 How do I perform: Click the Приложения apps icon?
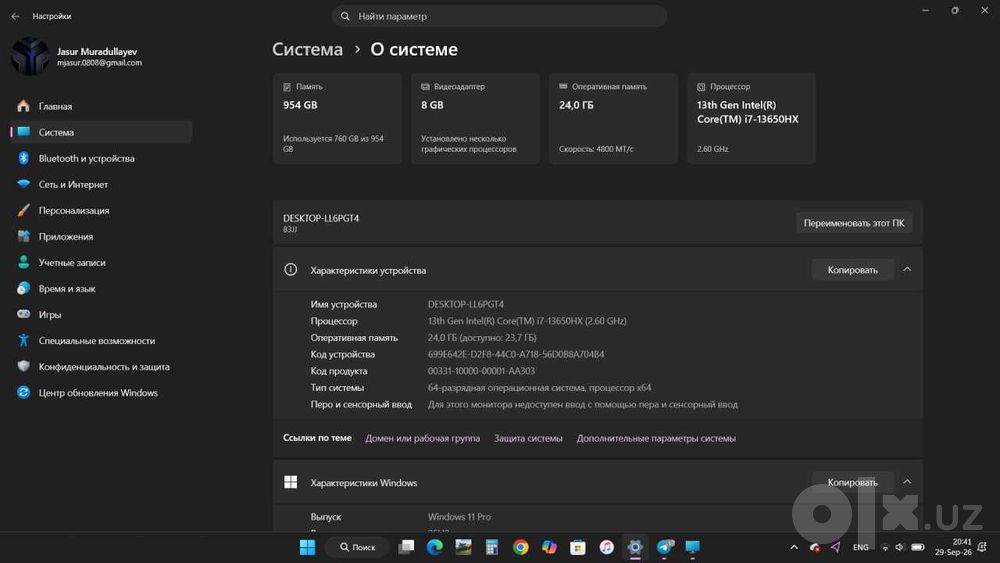click(x=24, y=237)
